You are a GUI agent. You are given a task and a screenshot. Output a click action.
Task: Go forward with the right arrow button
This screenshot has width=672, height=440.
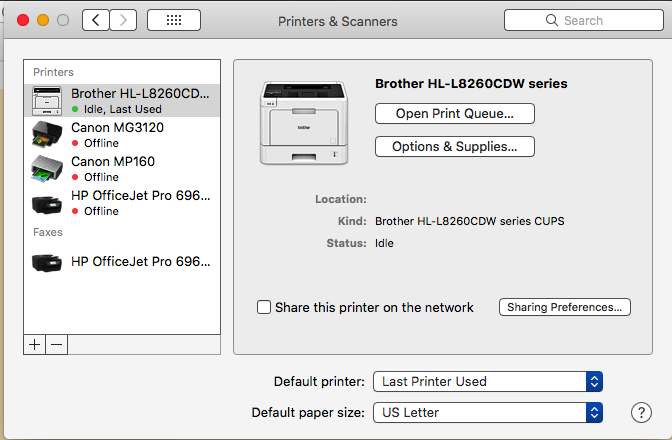click(x=123, y=20)
